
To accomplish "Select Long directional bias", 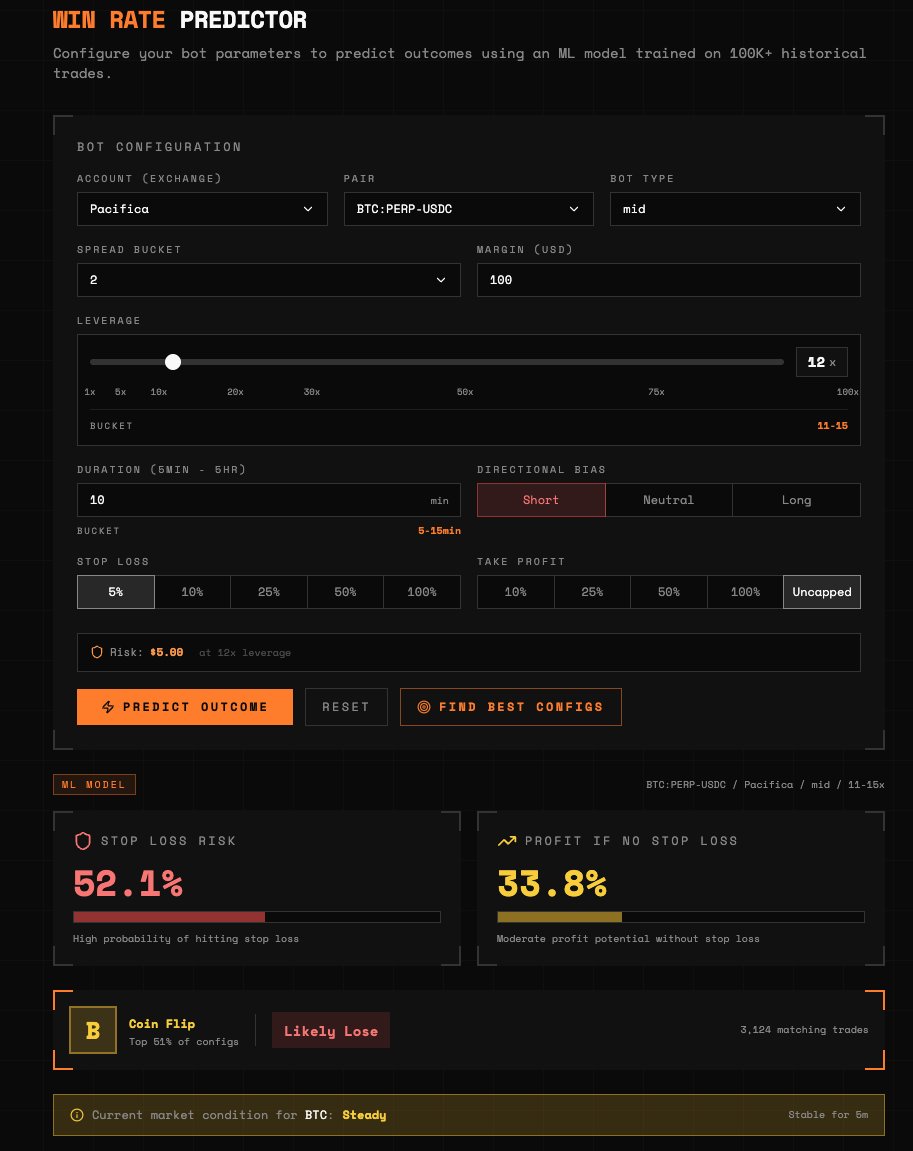I will tap(796, 500).
